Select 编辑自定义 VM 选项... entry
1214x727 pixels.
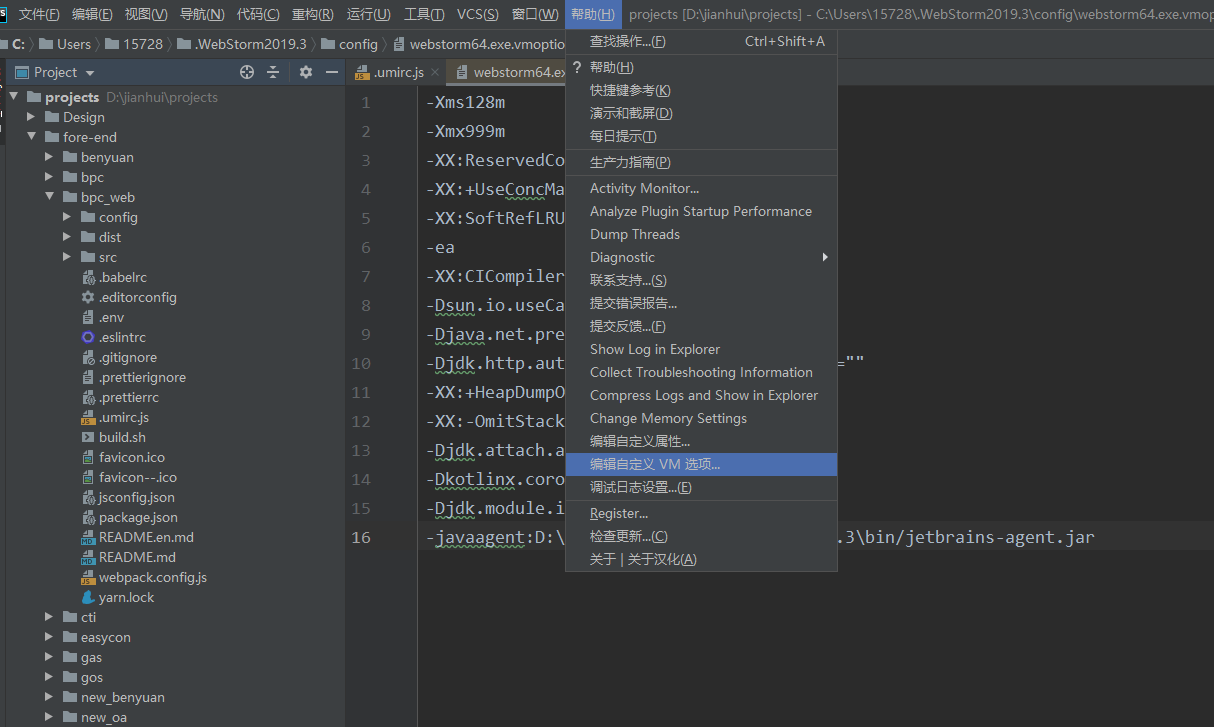(701, 464)
